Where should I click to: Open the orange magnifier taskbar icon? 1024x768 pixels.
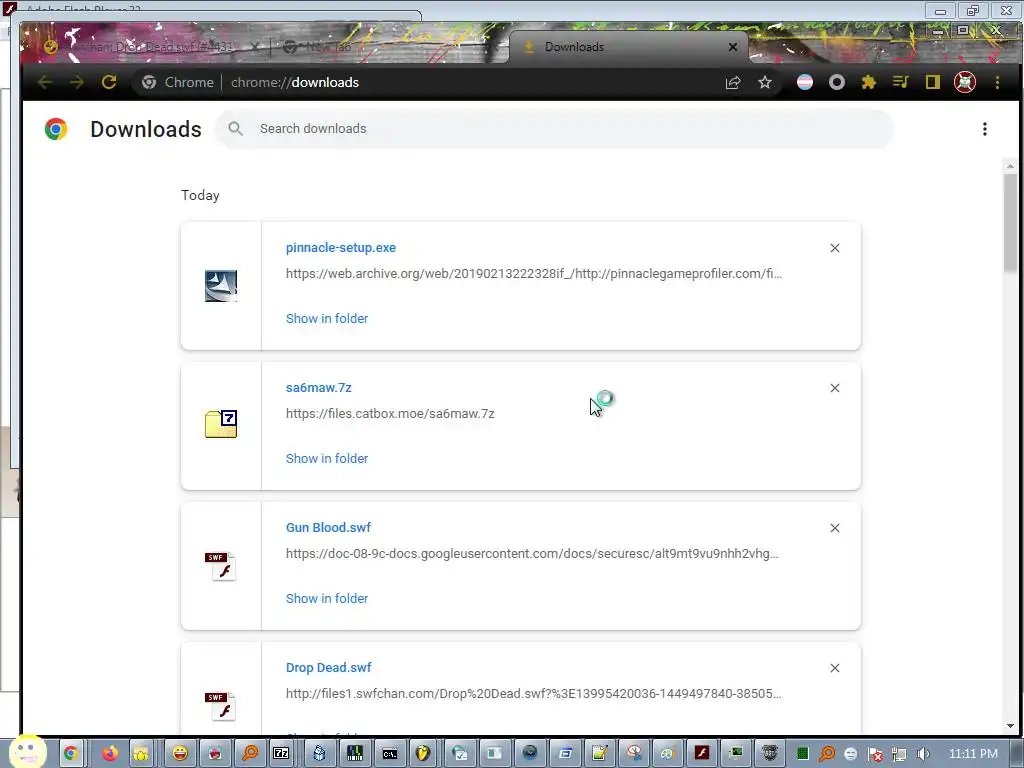(x=249, y=754)
